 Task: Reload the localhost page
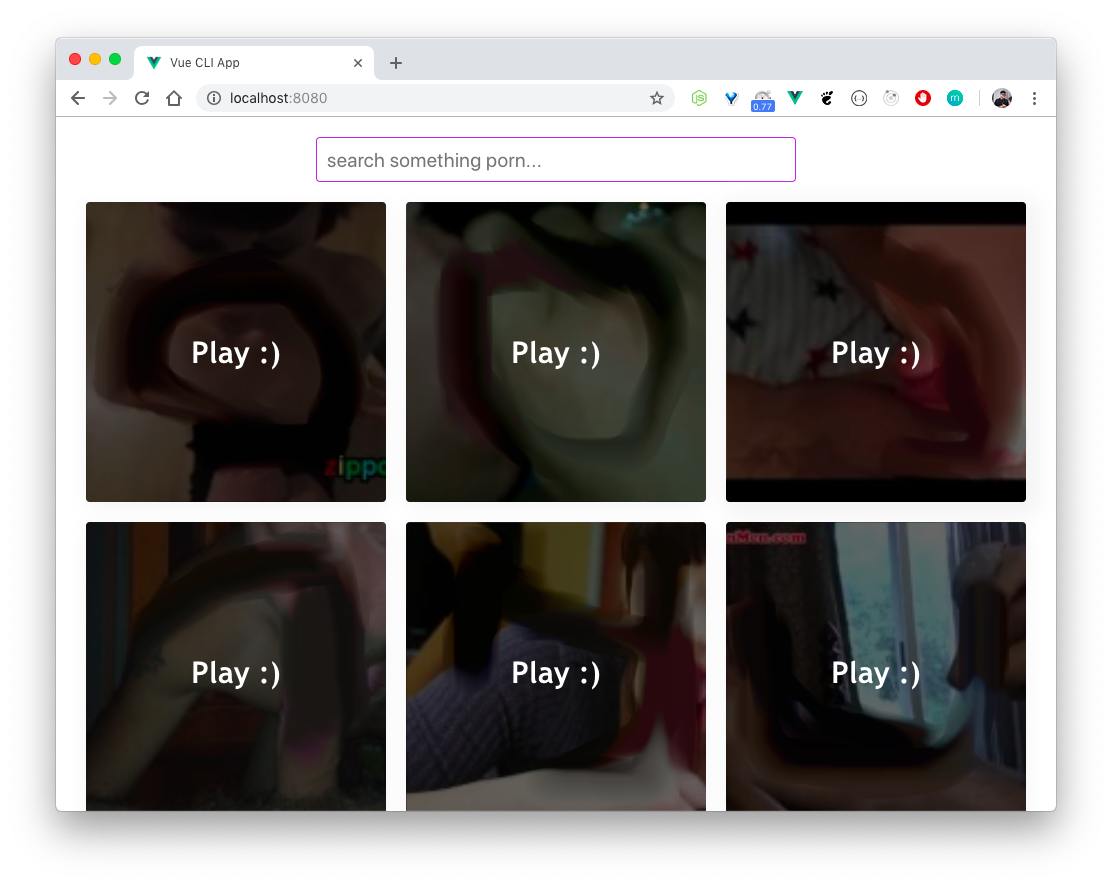tap(142, 98)
